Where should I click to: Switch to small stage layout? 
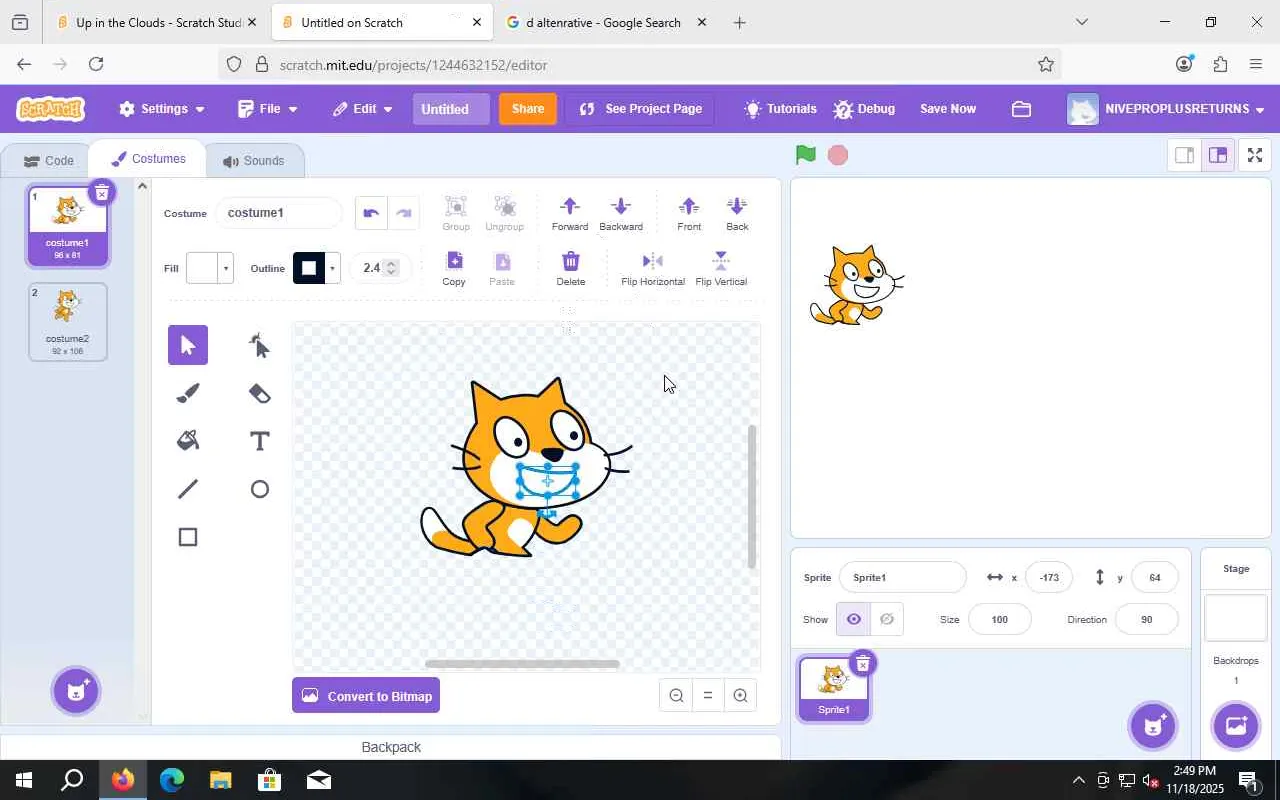[1184, 155]
